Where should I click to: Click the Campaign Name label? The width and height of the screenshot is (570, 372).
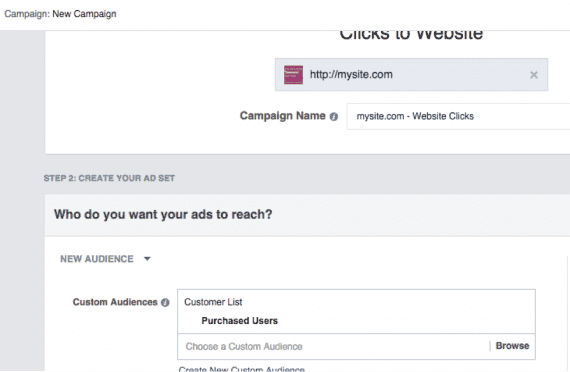tap(282, 116)
